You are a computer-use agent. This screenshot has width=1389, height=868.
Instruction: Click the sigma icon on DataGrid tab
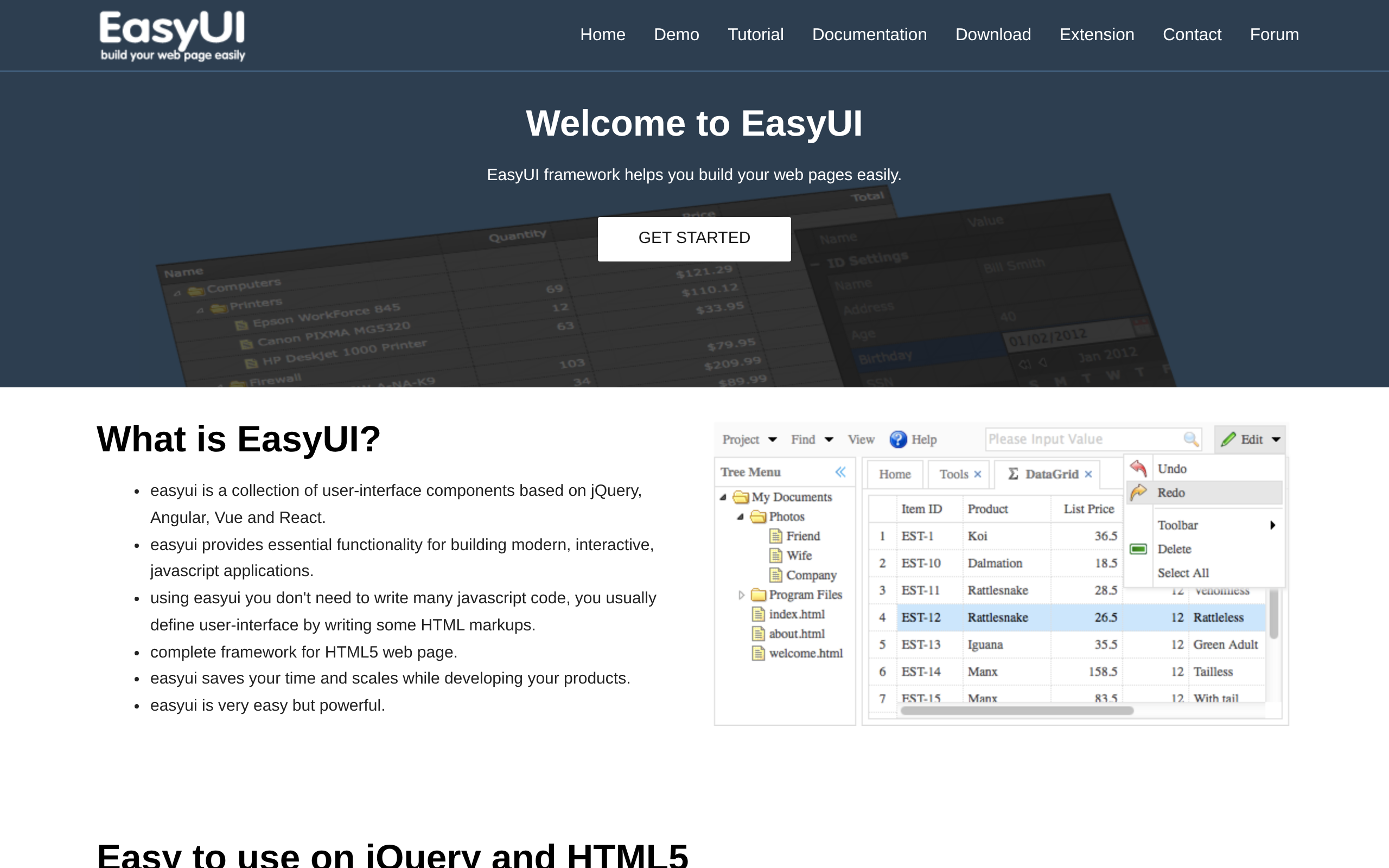[x=1013, y=474]
